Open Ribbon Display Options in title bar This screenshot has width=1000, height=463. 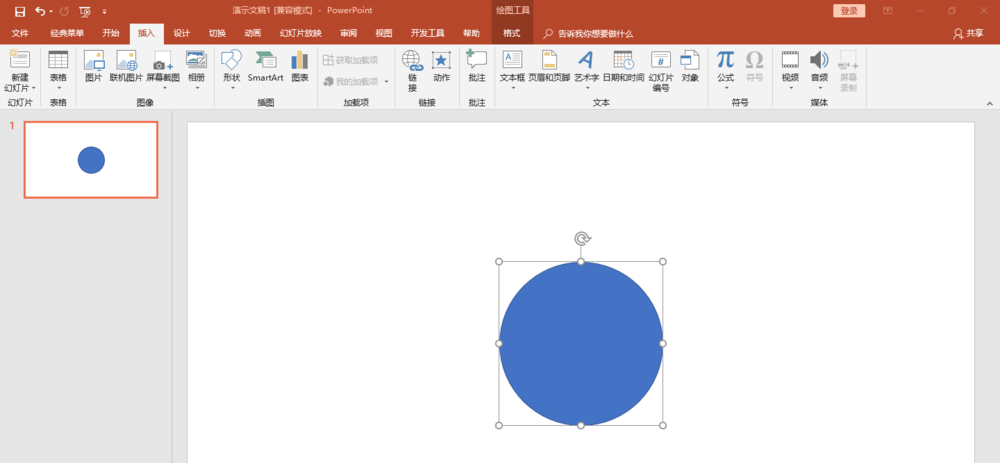tap(888, 11)
